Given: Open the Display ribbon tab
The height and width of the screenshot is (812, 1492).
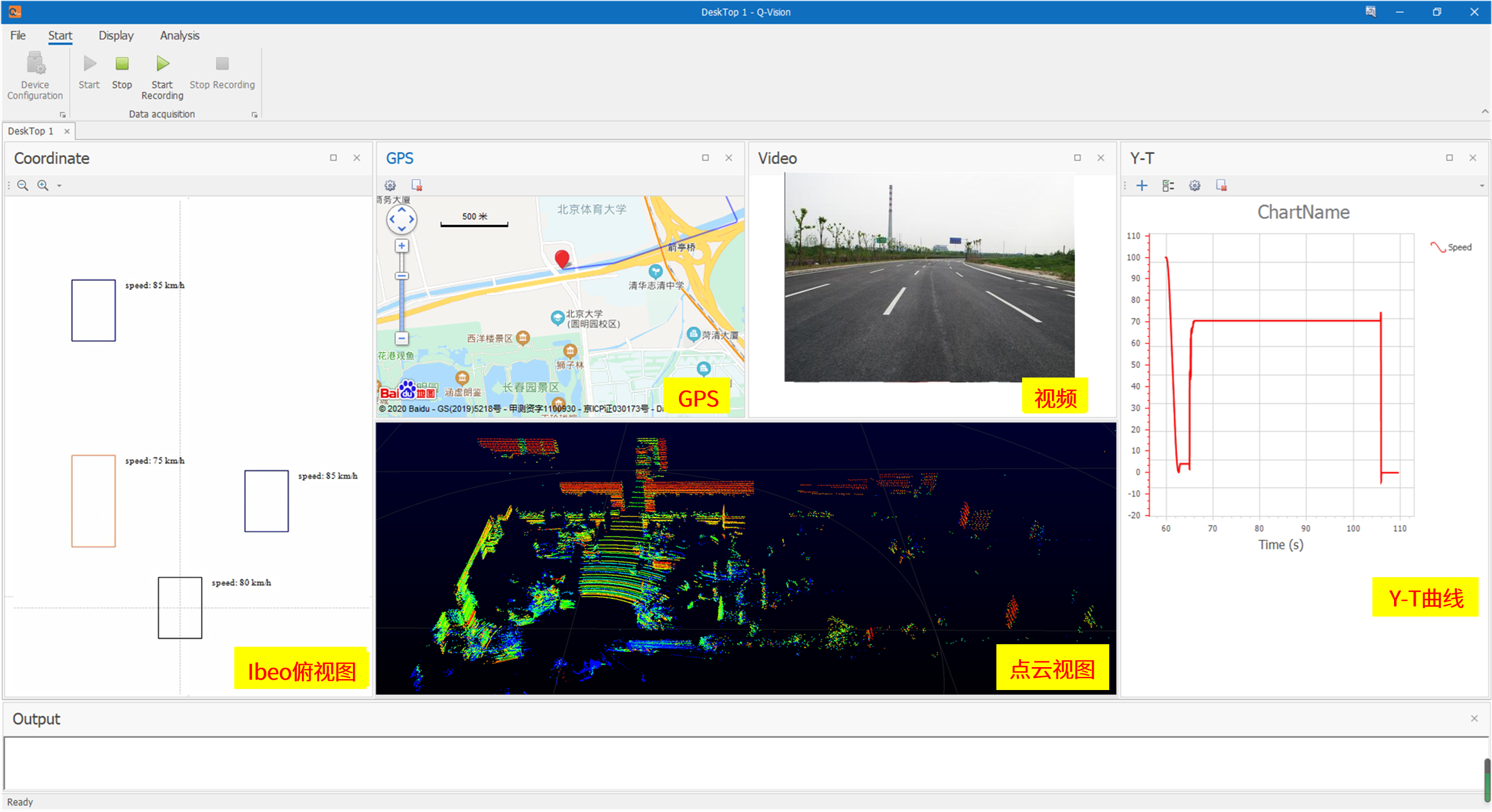Looking at the screenshot, I should 116,36.
